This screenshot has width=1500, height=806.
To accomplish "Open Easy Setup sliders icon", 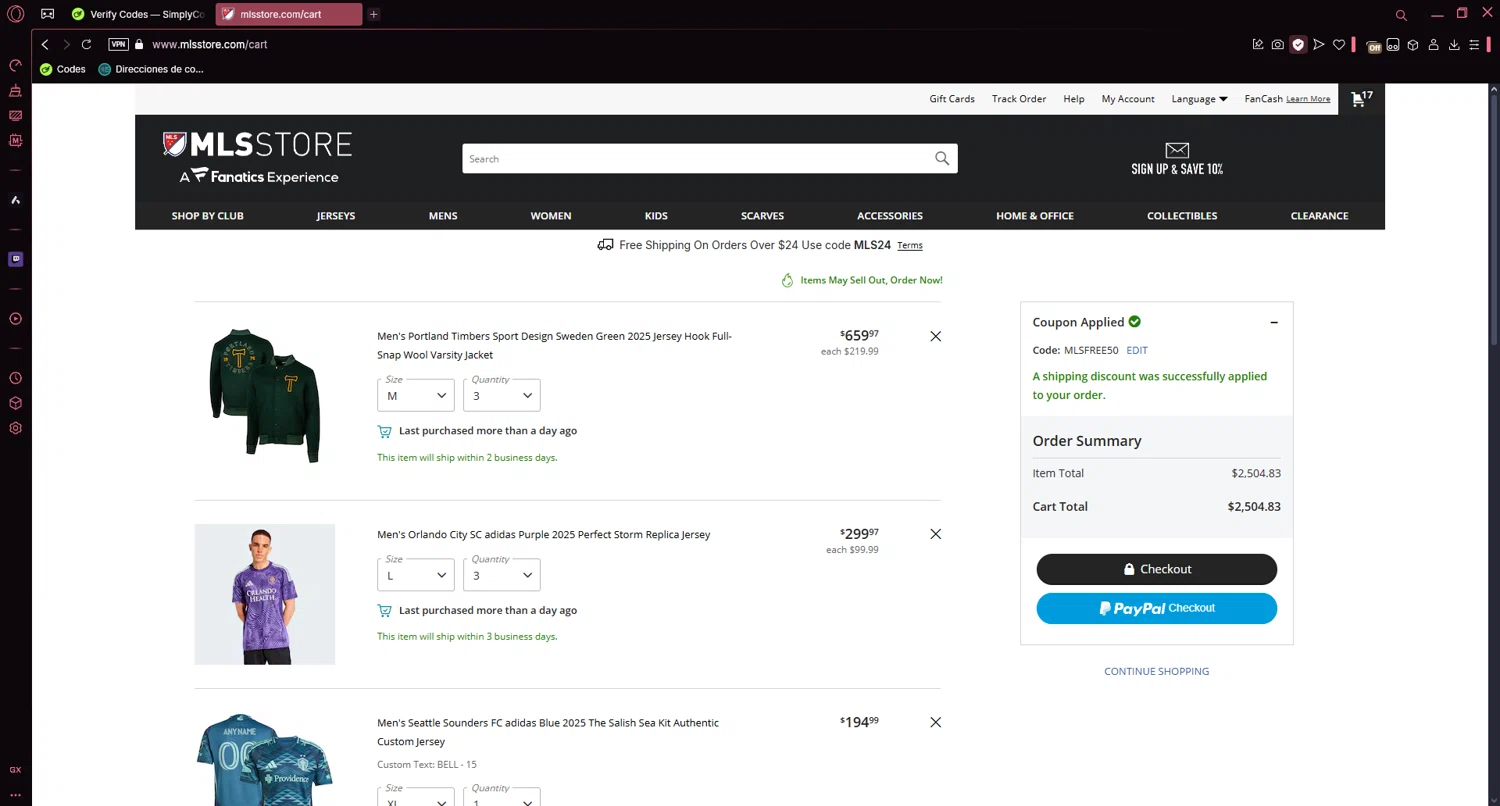I will click(x=1474, y=44).
